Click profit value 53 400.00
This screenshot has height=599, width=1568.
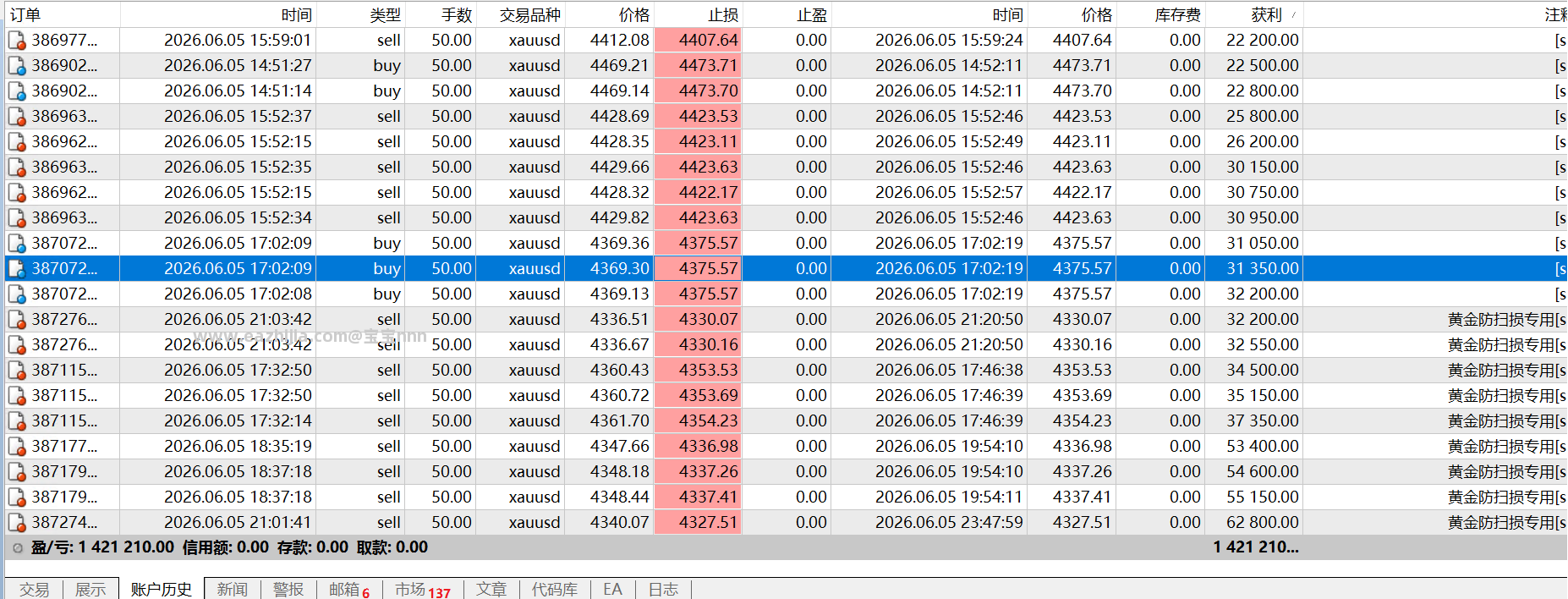click(1263, 447)
